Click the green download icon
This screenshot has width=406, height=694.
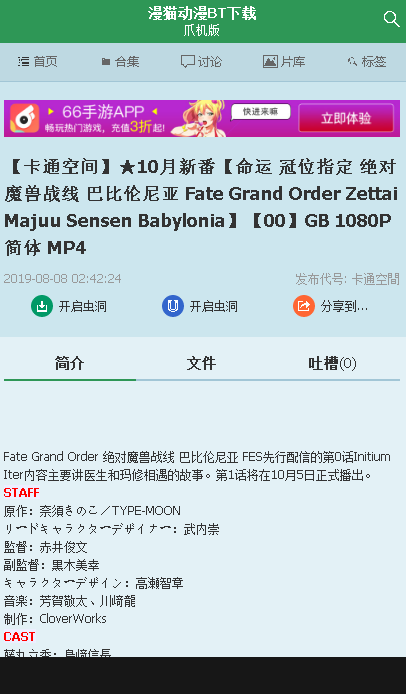(42, 306)
